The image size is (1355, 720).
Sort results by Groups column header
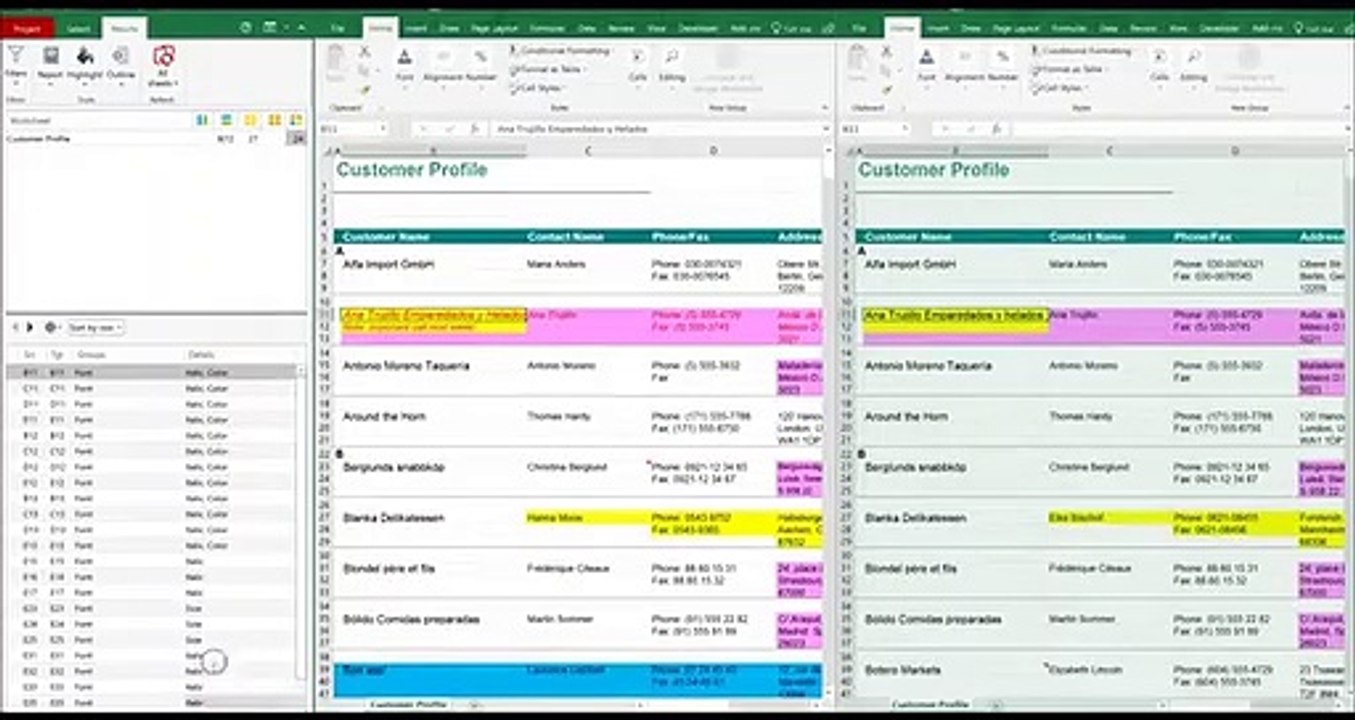(92, 354)
